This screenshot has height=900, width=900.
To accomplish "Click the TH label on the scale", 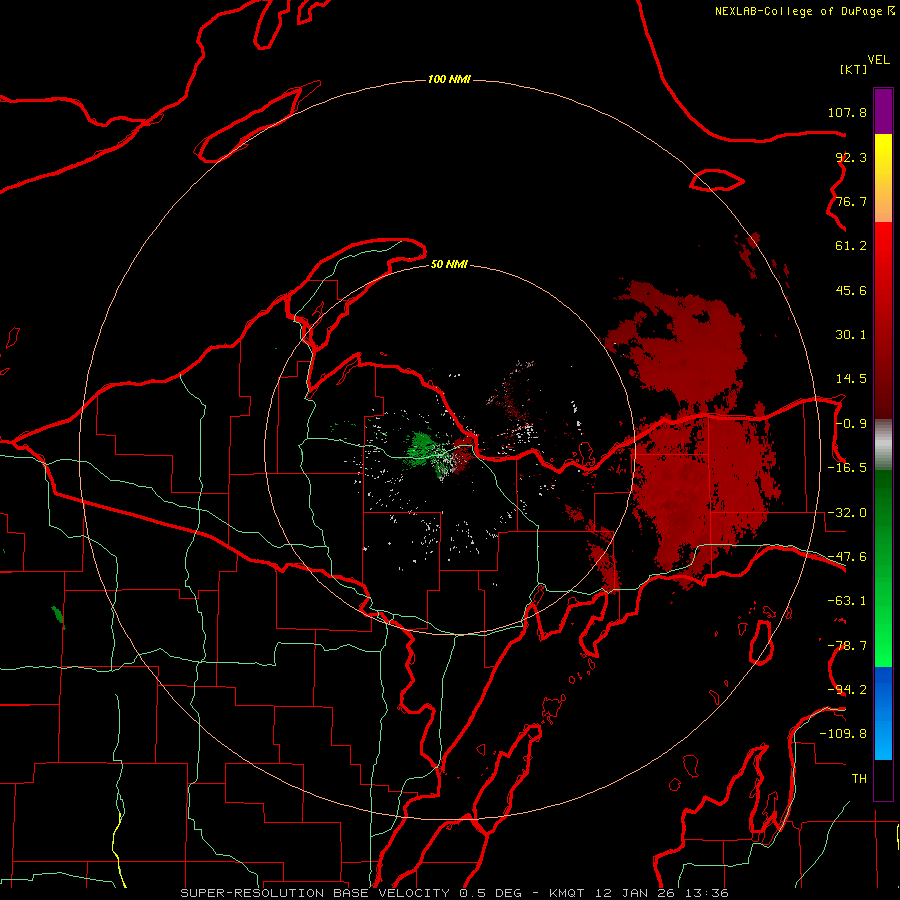I will coord(859,778).
